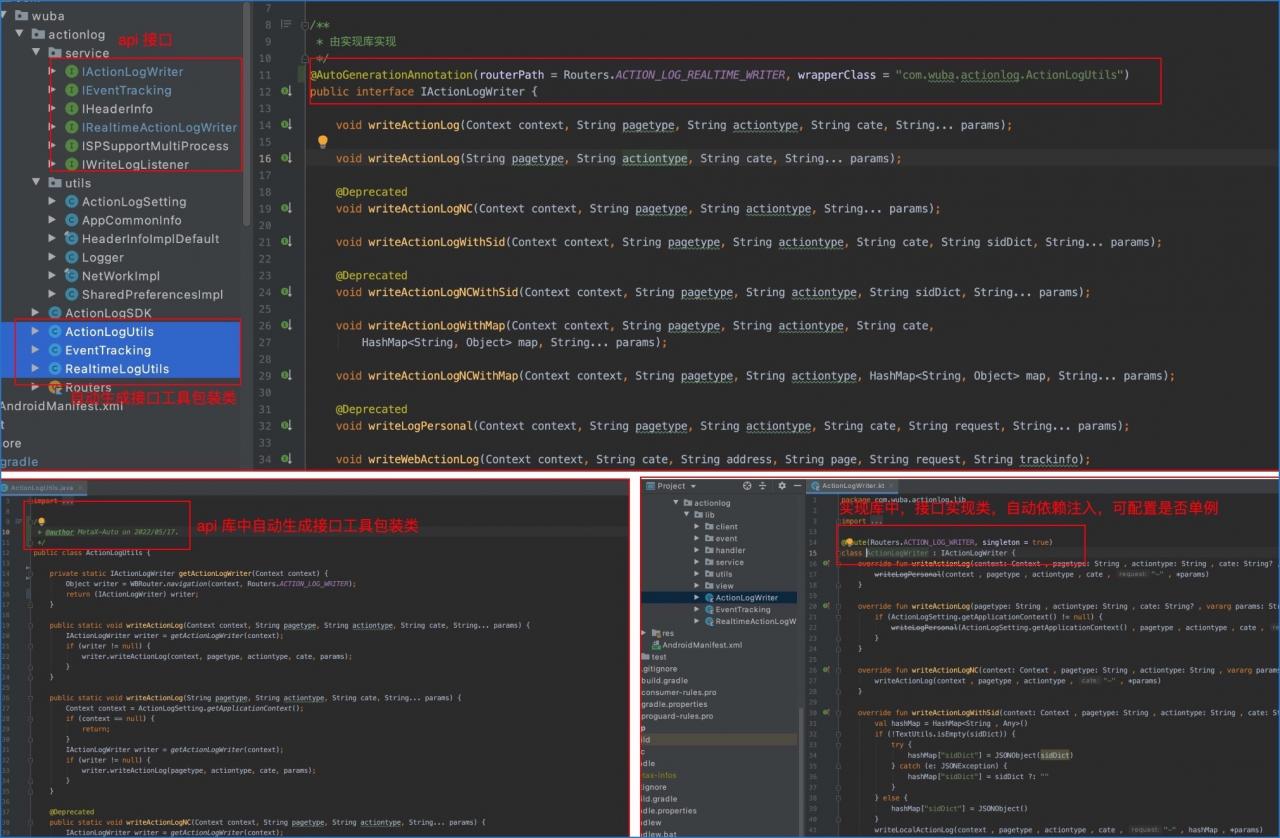The width and height of the screenshot is (1280, 838).
Task: Click the IActionLogWriter interface icon
Action: pos(72,72)
